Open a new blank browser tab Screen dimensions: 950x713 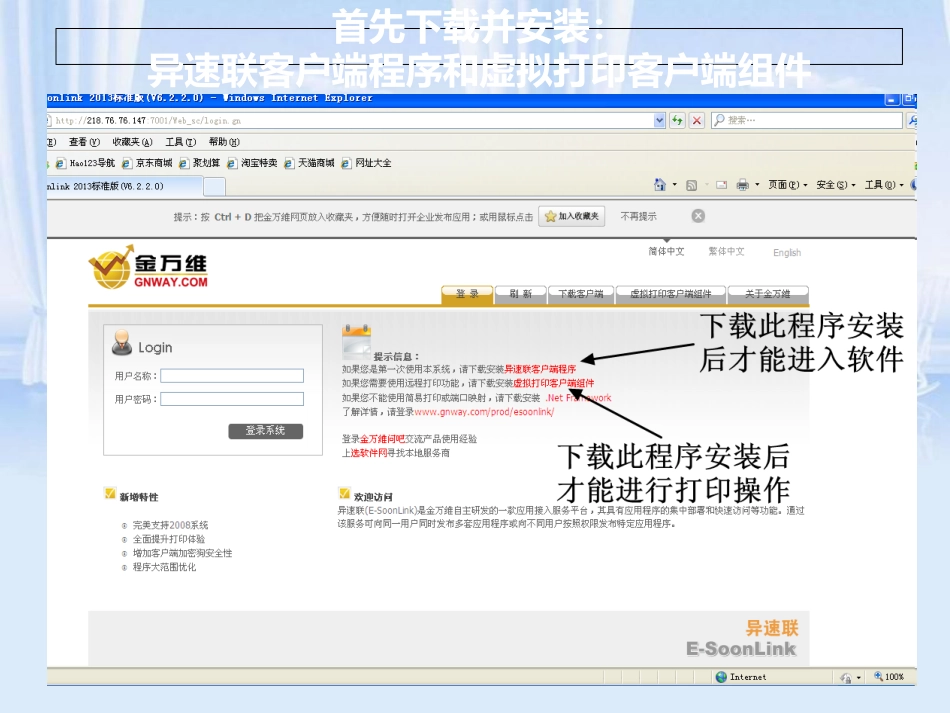pos(214,187)
